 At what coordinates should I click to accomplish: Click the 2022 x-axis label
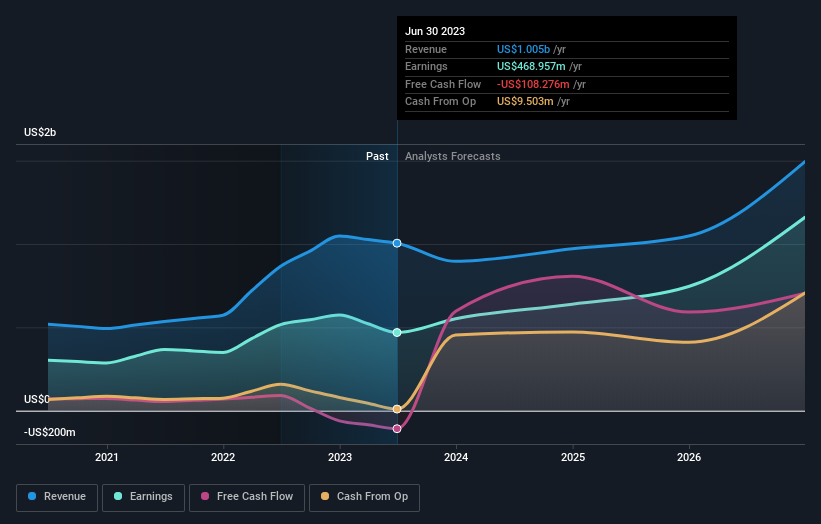(x=223, y=457)
